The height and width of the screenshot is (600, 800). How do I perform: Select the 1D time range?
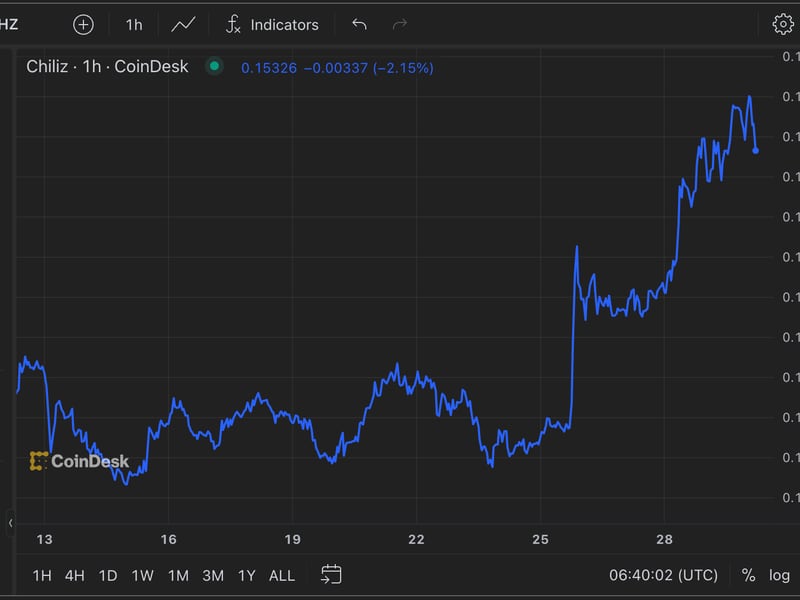[107, 575]
